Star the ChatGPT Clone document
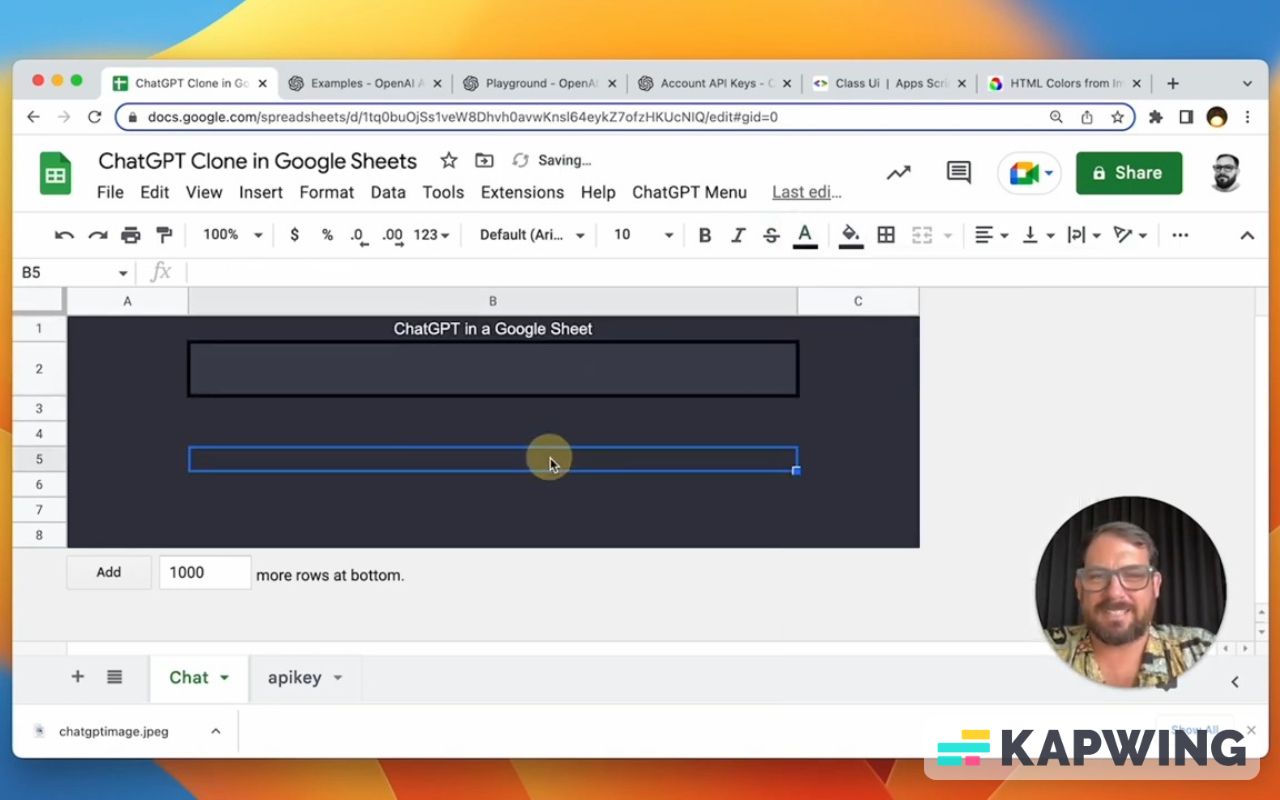This screenshot has height=800, width=1280. 449,160
